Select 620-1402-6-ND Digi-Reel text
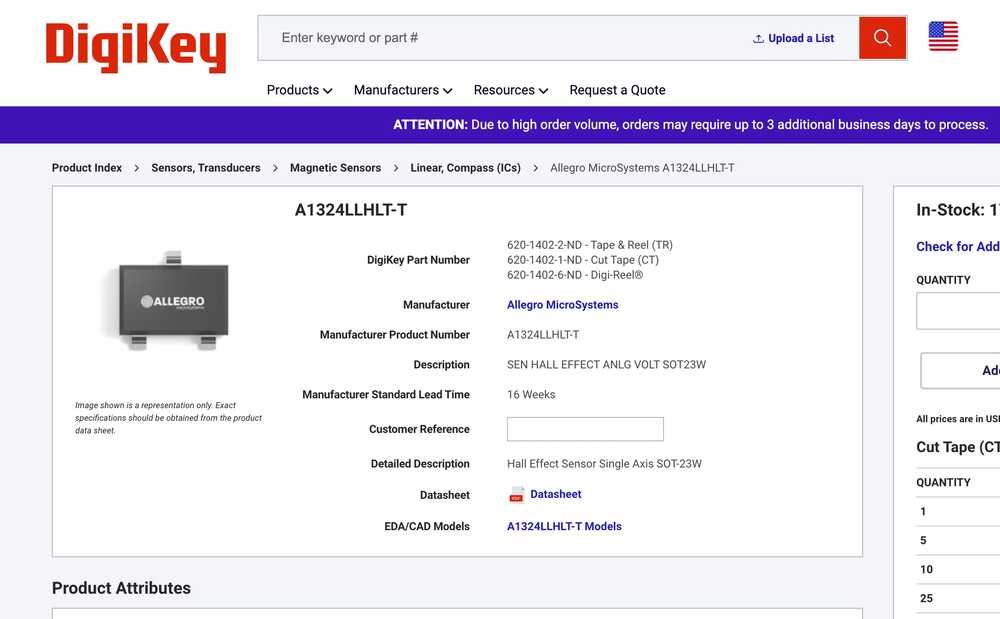The image size is (1000, 619). (x=575, y=275)
